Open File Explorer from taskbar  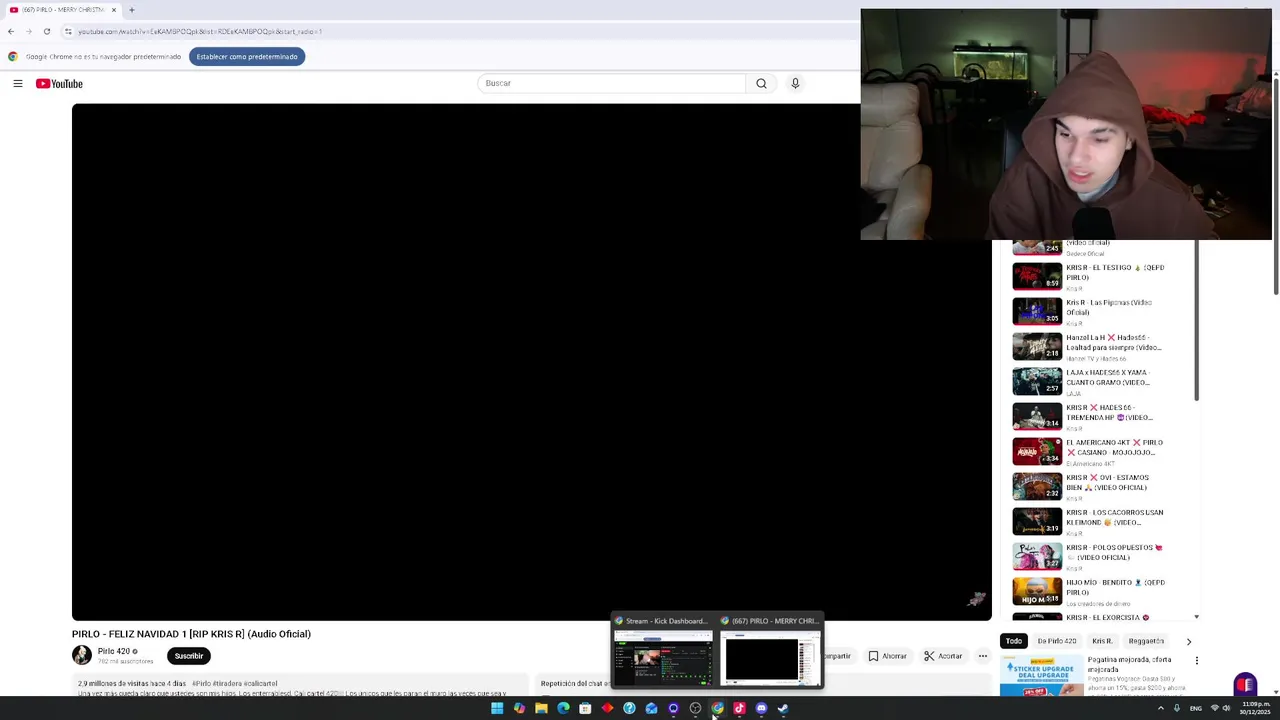click(541, 708)
